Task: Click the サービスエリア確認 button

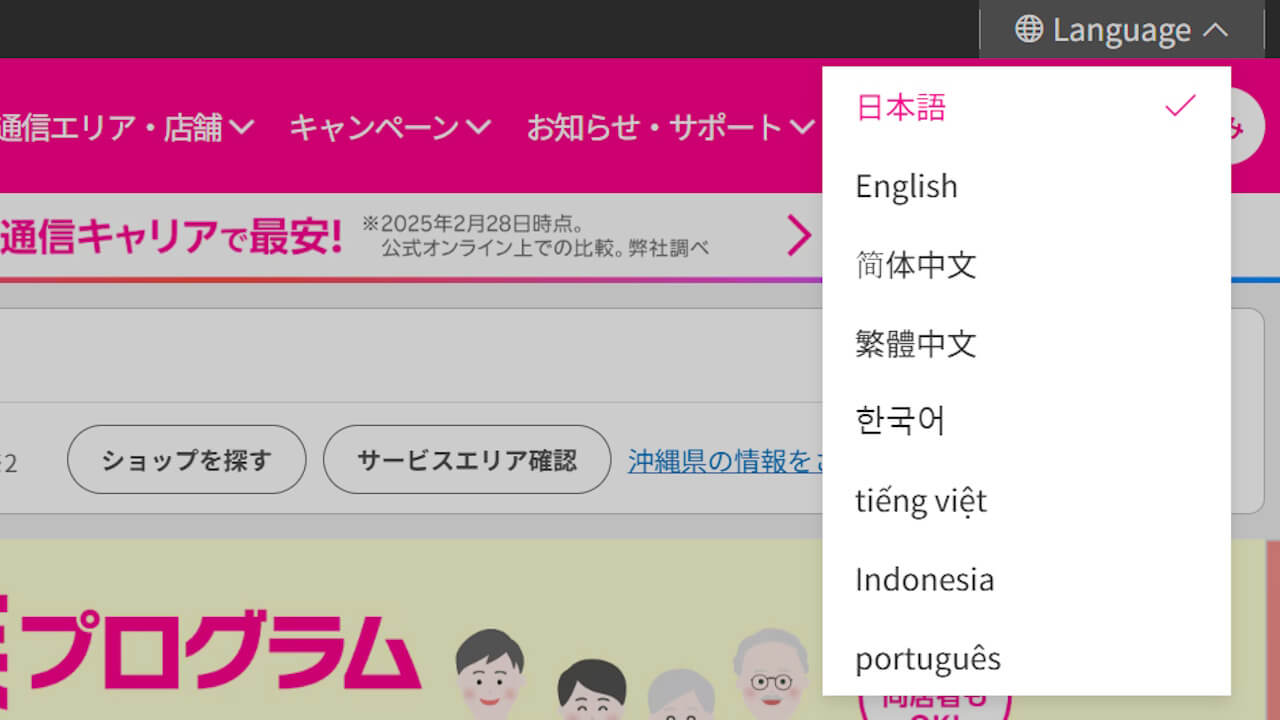Action: tap(467, 460)
